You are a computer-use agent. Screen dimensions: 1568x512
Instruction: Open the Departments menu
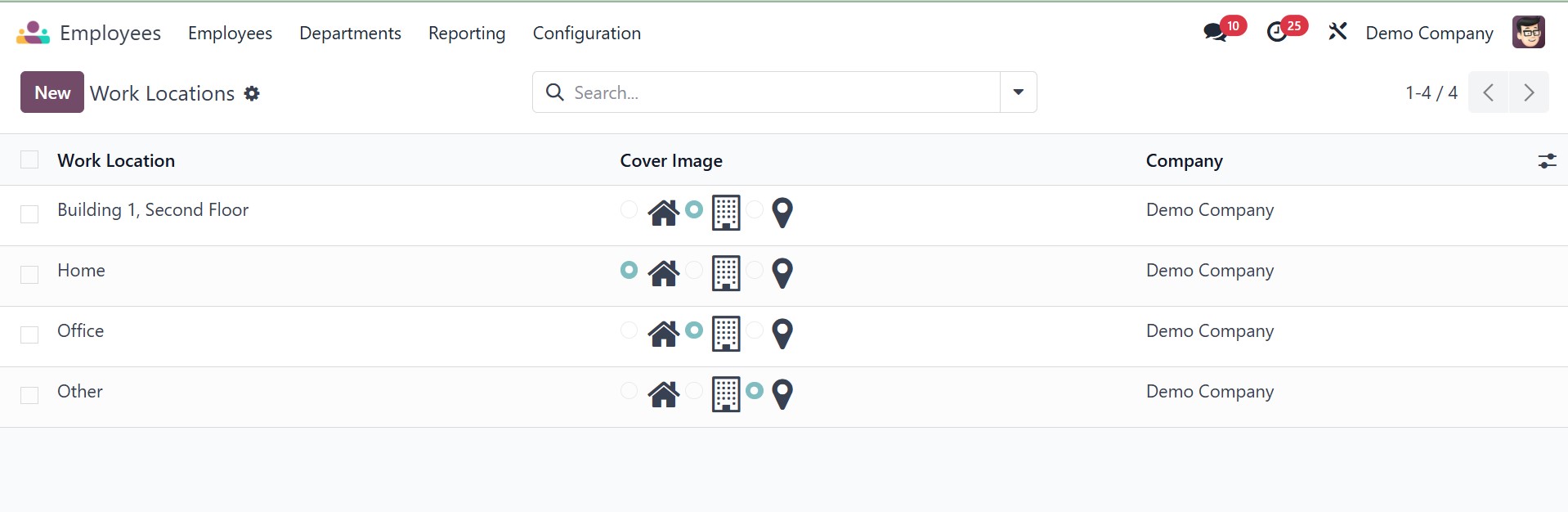tap(350, 33)
